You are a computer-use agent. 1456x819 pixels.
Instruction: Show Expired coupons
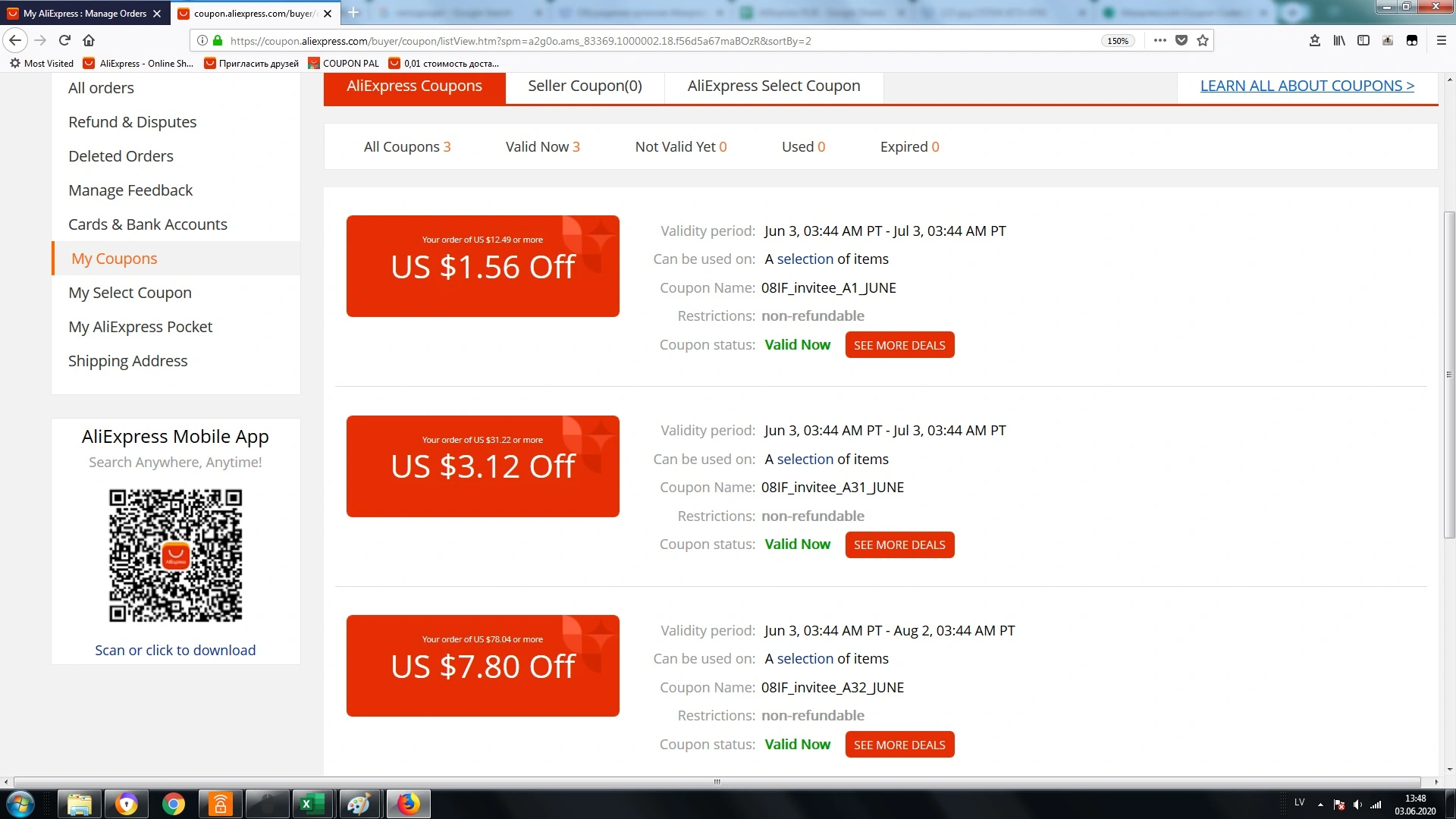(x=910, y=147)
